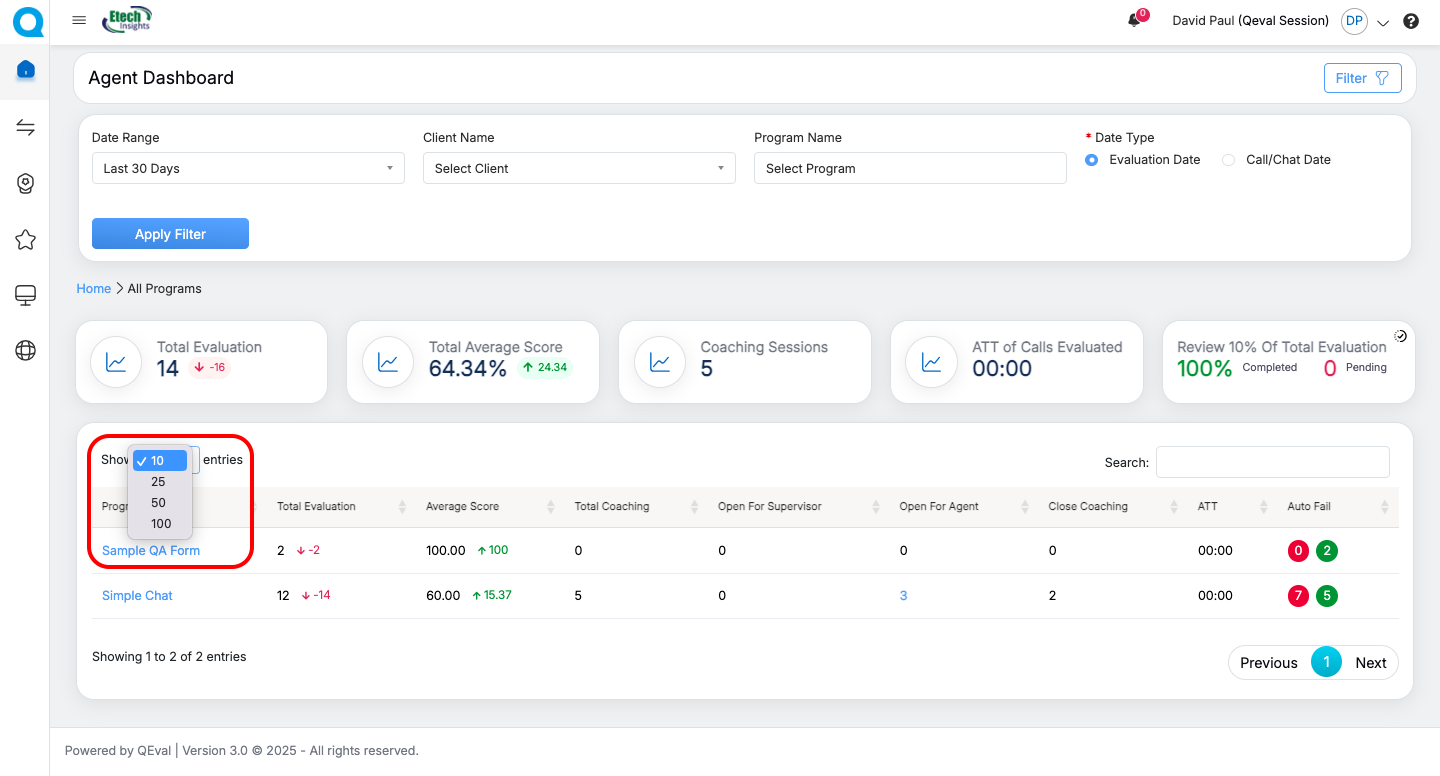Open the notifications bell
Image resolution: width=1440 pixels, height=776 pixels.
(1134, 21)
